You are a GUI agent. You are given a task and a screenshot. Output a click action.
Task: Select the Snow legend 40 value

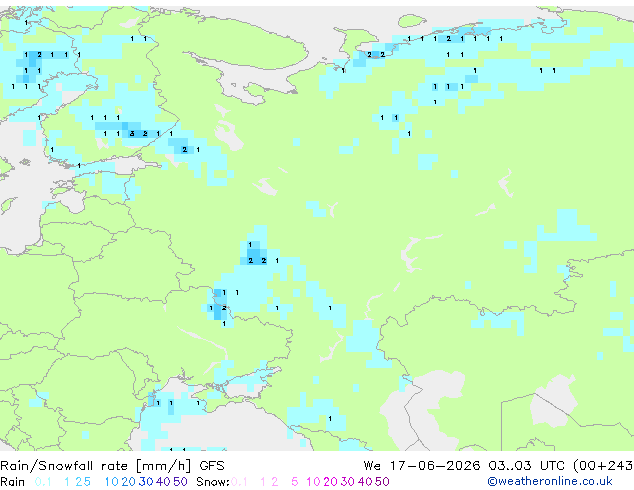point(365,482)
